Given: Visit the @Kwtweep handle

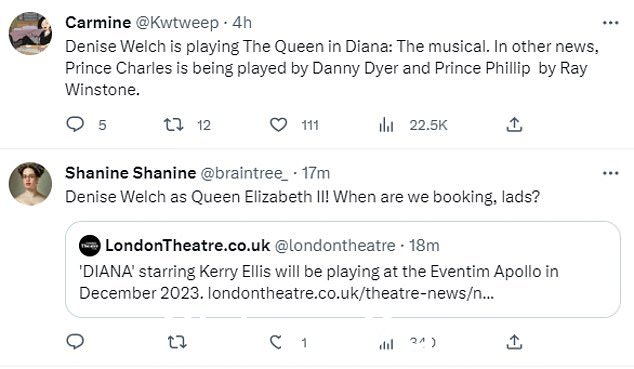Looking at the screenshot, I should 177,23.
